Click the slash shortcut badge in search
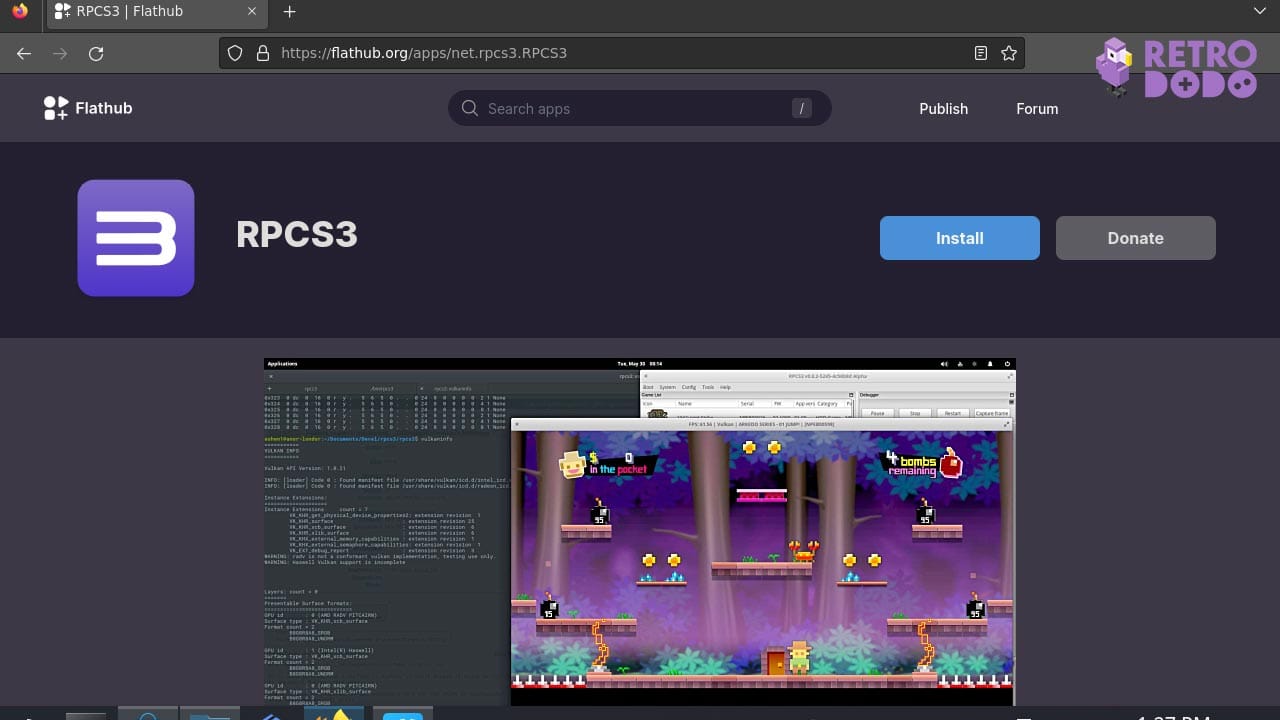Screen dimensions: 1280x720 pyautogui.click(x=801, y=108)
